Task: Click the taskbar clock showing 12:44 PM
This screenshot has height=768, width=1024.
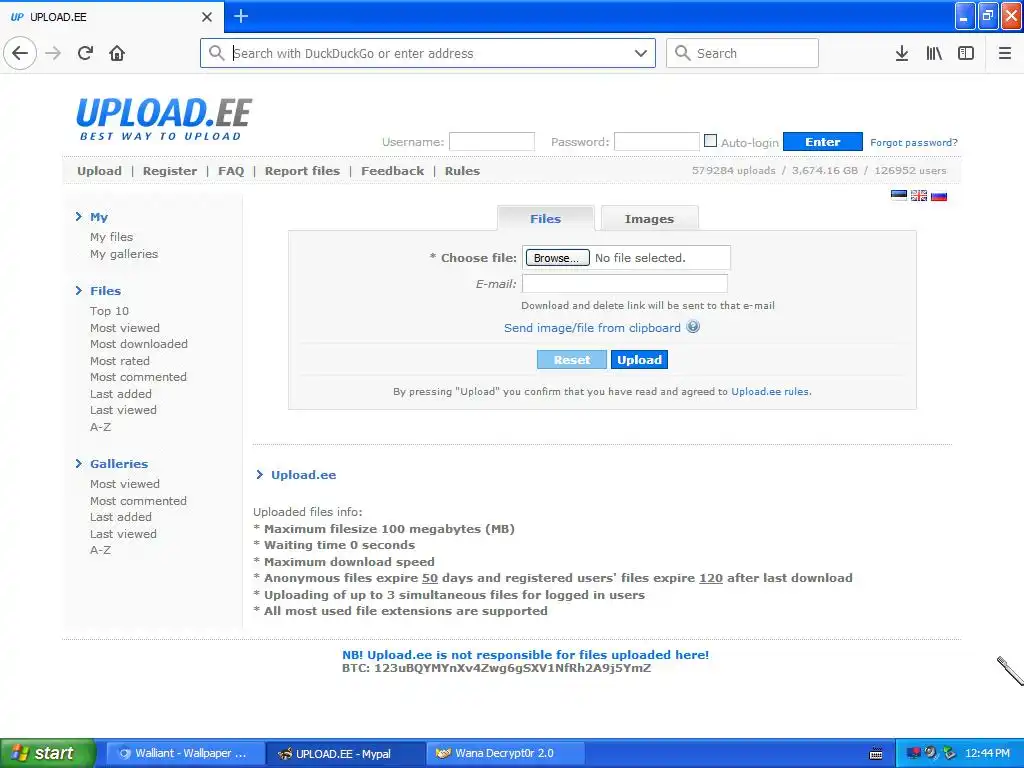Action: tap(987, 754)
